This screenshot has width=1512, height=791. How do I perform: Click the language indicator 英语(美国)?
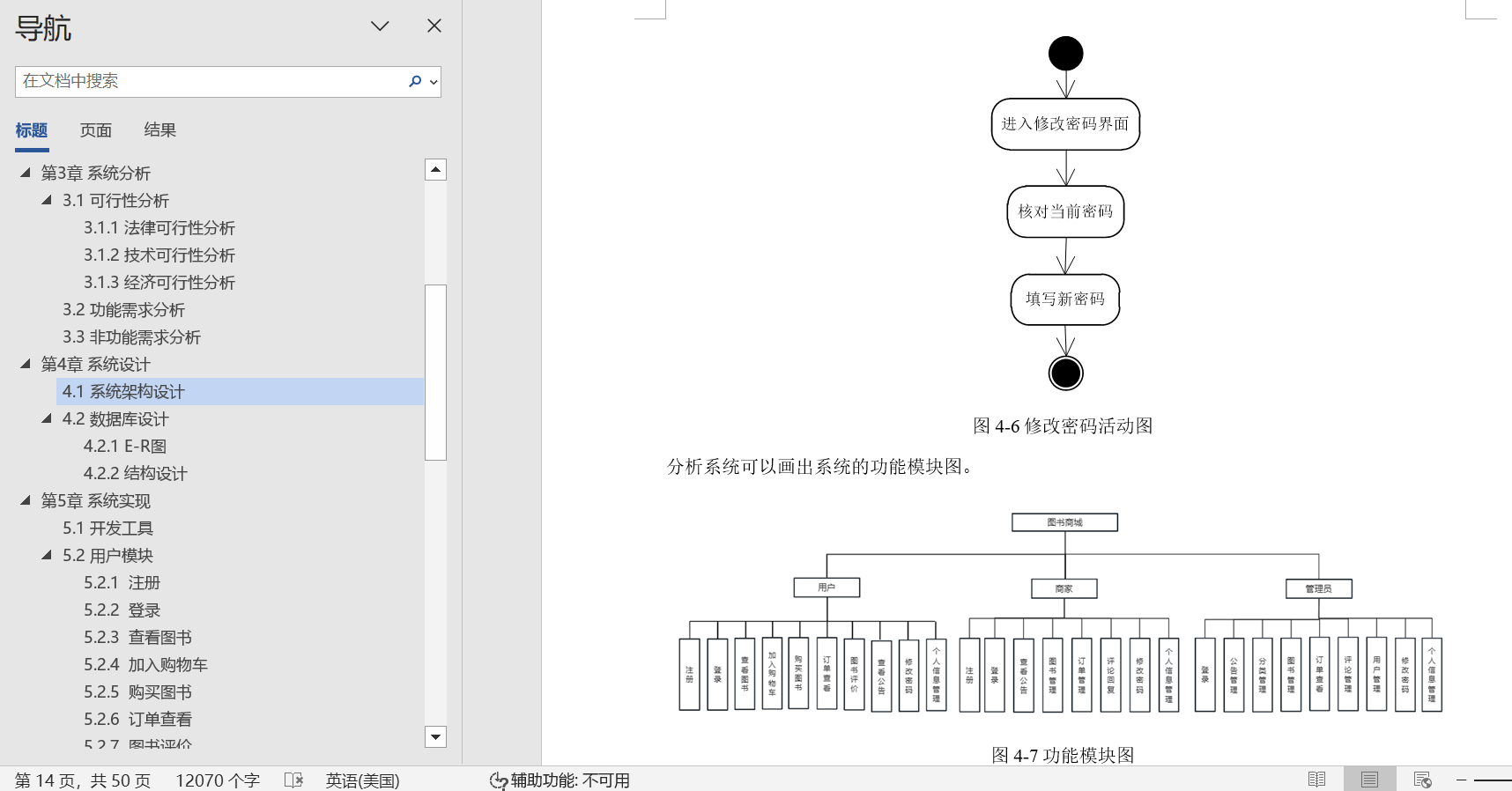tap(363, 780)
